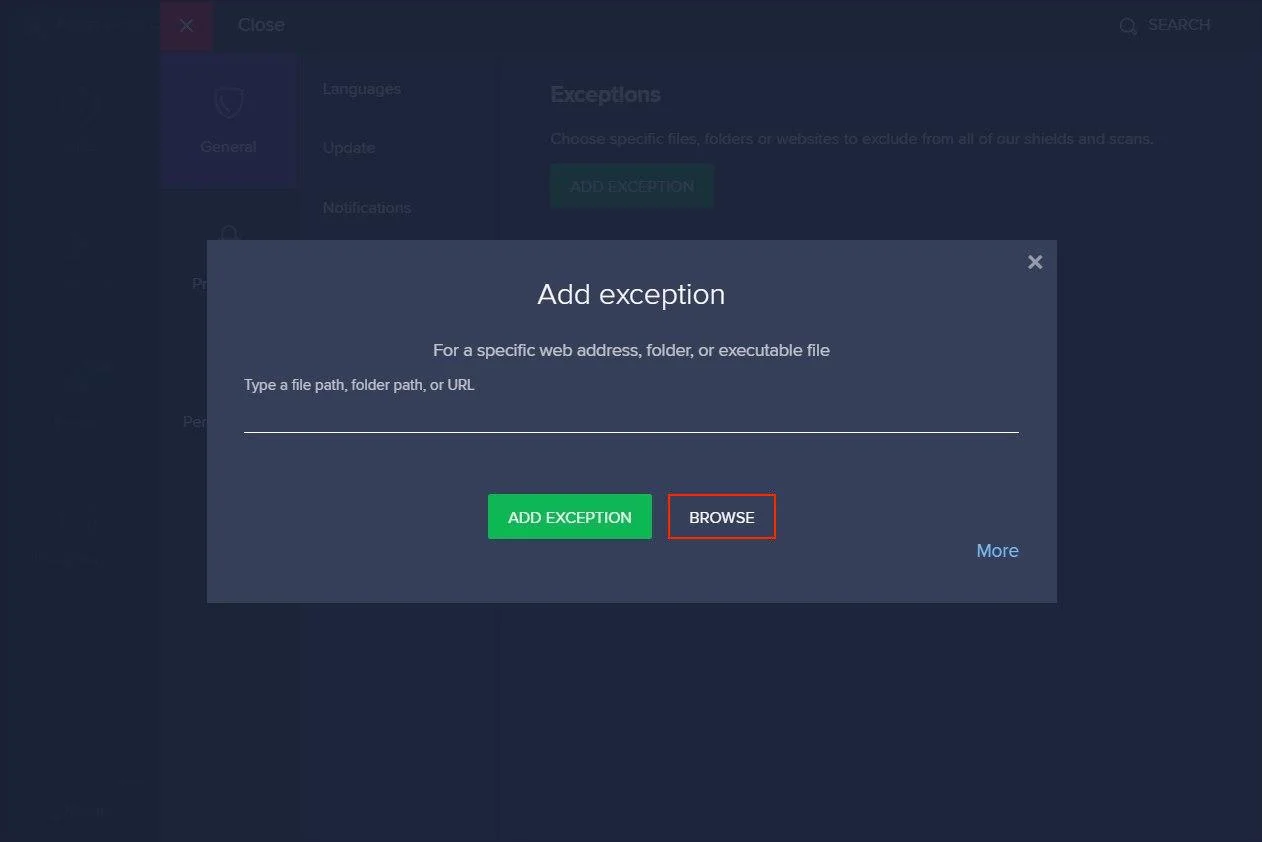Click the Exceptions section heading

click(x=605, y=95)
